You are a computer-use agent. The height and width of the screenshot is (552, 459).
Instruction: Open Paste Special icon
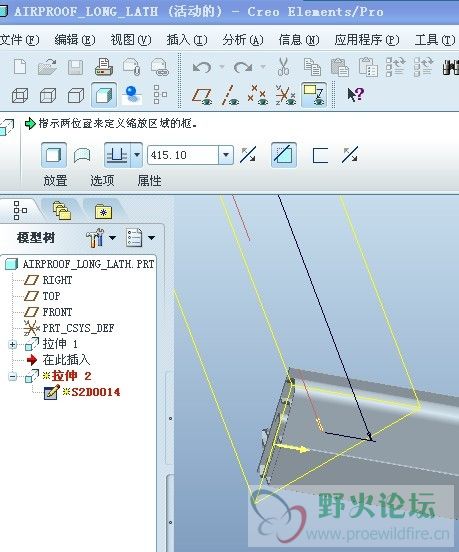pyautogui.click(x=368, y=67)
